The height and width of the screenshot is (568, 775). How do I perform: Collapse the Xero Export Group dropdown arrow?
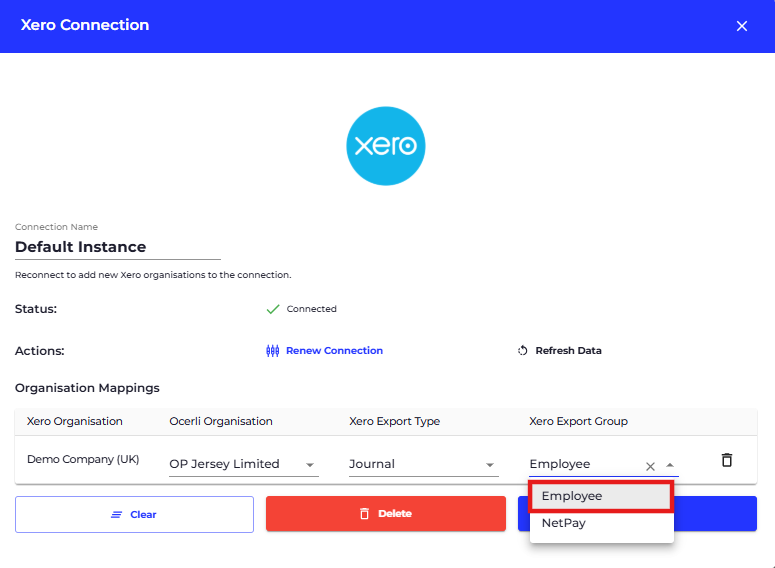coord(670,465)
